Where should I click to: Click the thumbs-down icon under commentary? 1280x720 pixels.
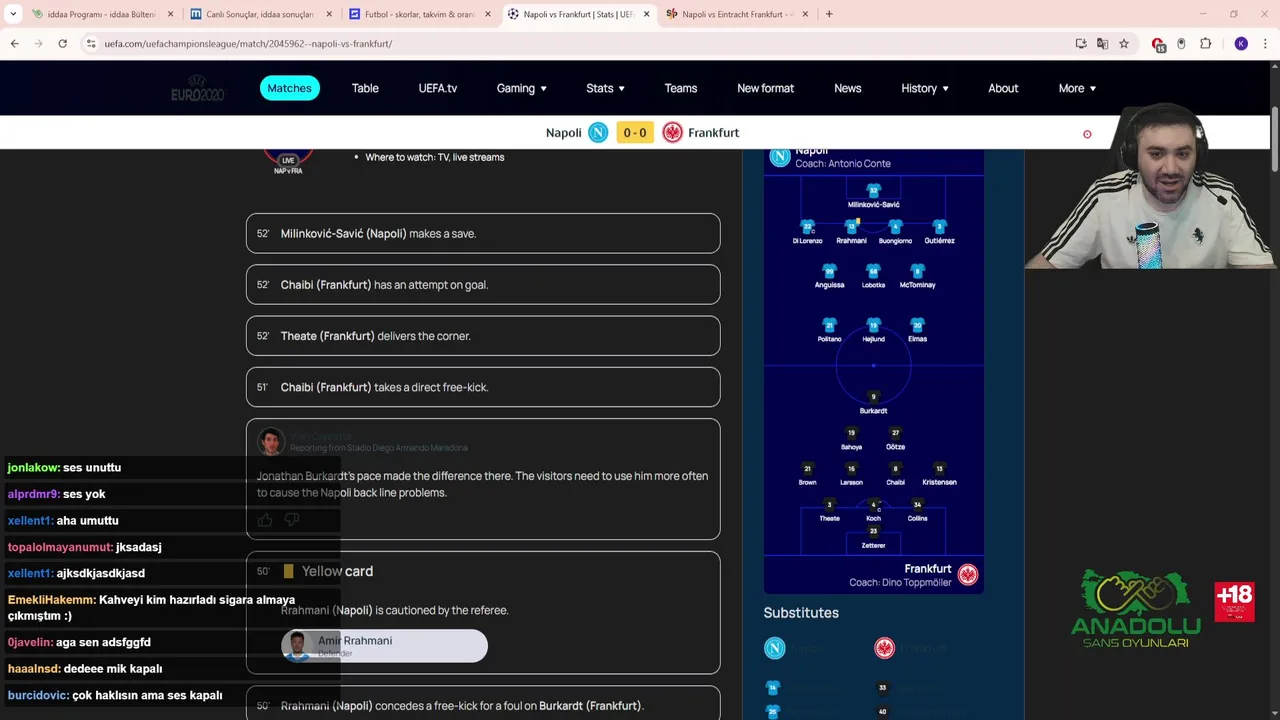click(292, 520)
